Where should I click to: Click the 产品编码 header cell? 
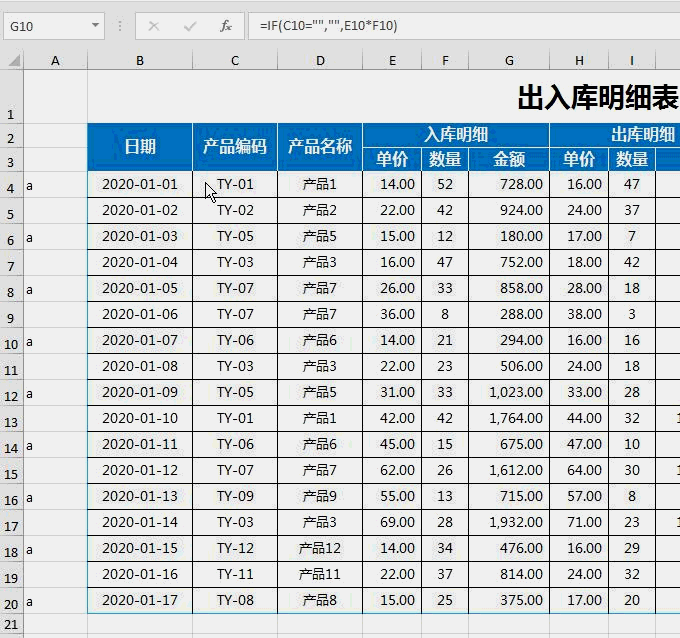coord(235,147)
